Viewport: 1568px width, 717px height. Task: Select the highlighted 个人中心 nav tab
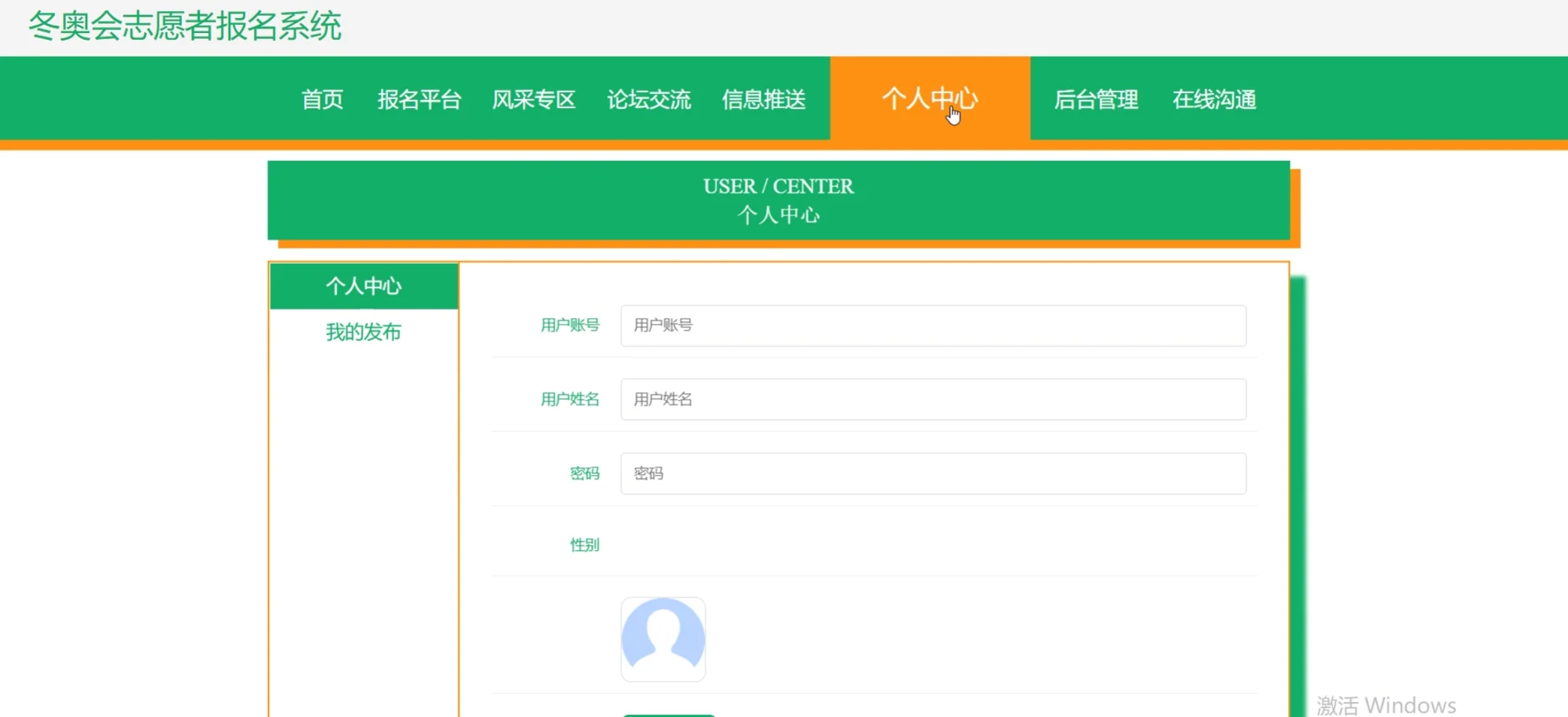click(x=930, y=99)
